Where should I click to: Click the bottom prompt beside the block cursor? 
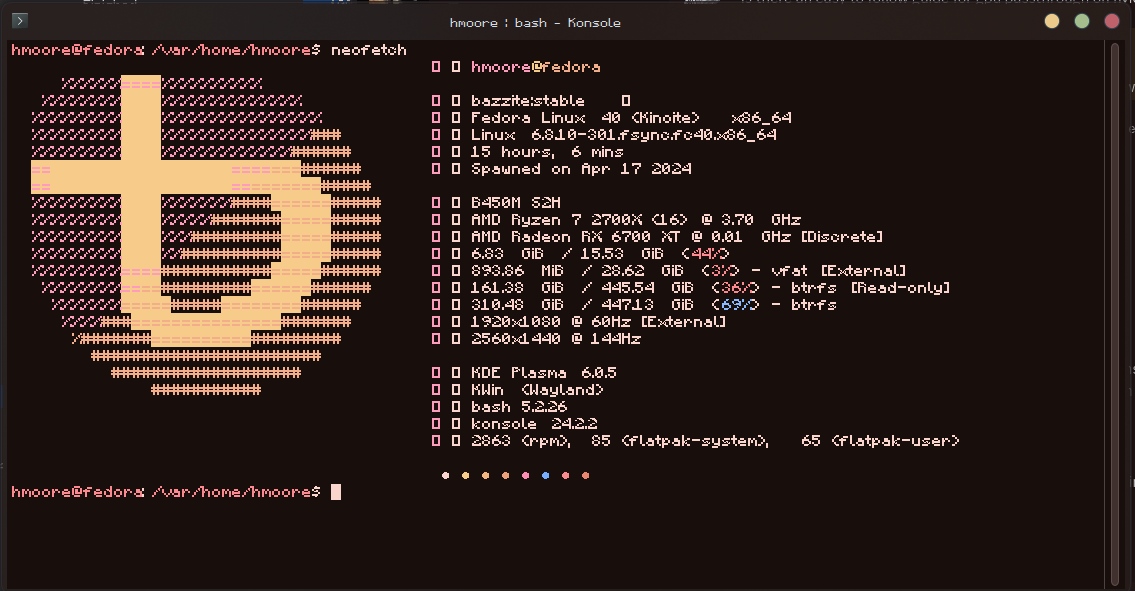[166, 492]
